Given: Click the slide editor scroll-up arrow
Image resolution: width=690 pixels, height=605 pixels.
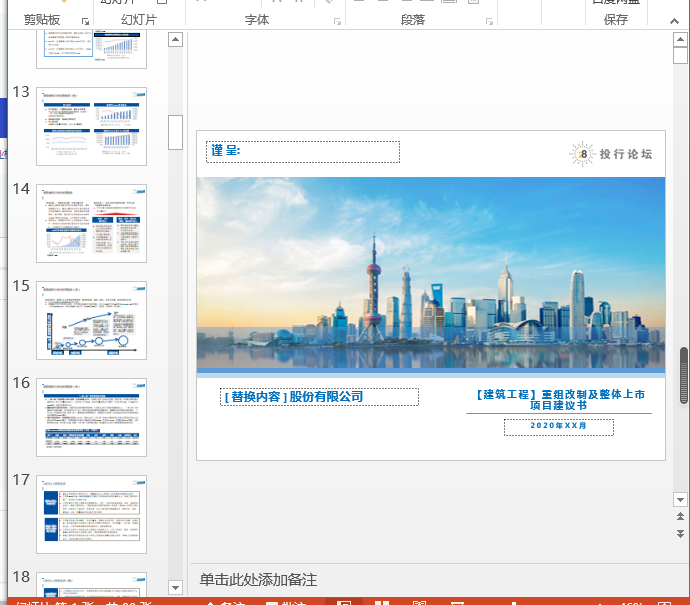Looking at the screenshot, I should tap(680, 40).
